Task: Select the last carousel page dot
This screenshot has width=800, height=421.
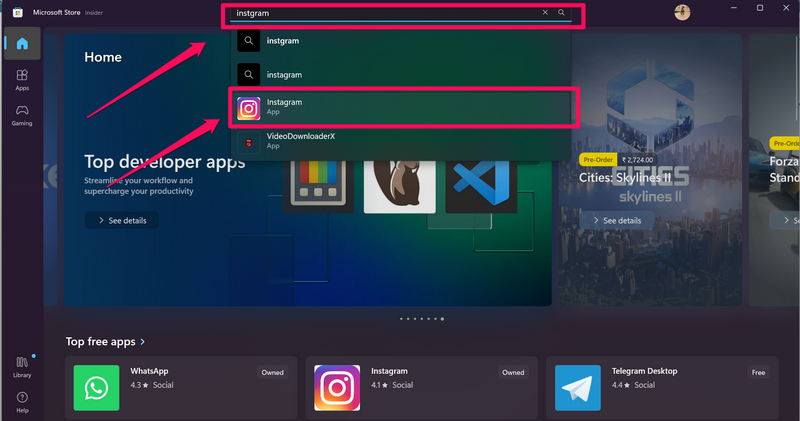Action: (442, 319)
